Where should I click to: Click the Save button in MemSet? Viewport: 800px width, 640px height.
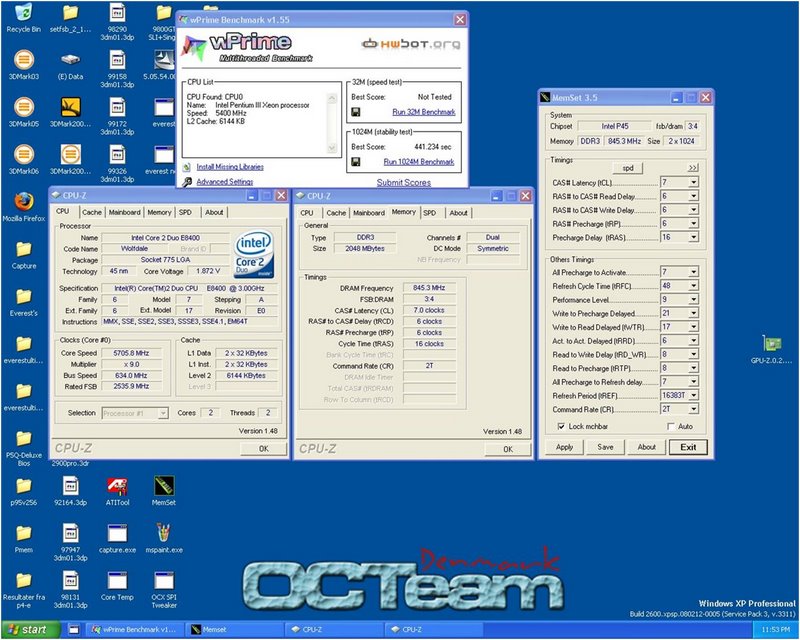click(605, 447)
